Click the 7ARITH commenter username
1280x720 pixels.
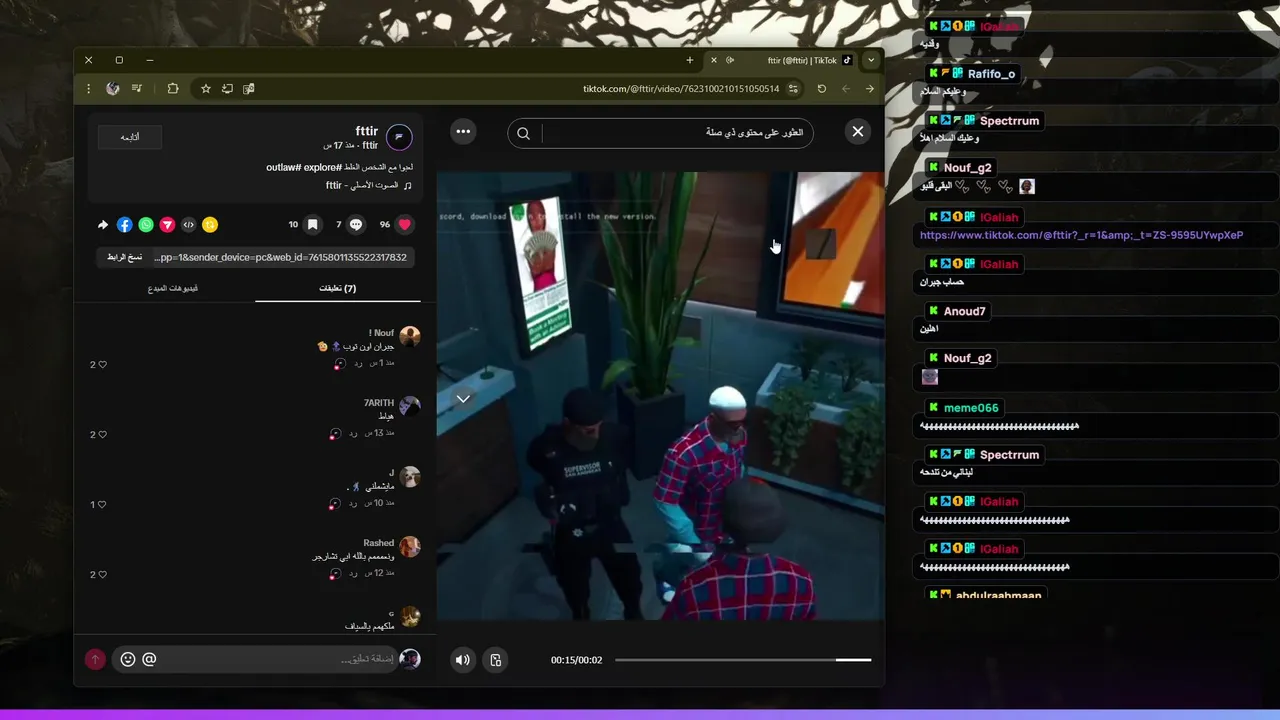(379, 403)
